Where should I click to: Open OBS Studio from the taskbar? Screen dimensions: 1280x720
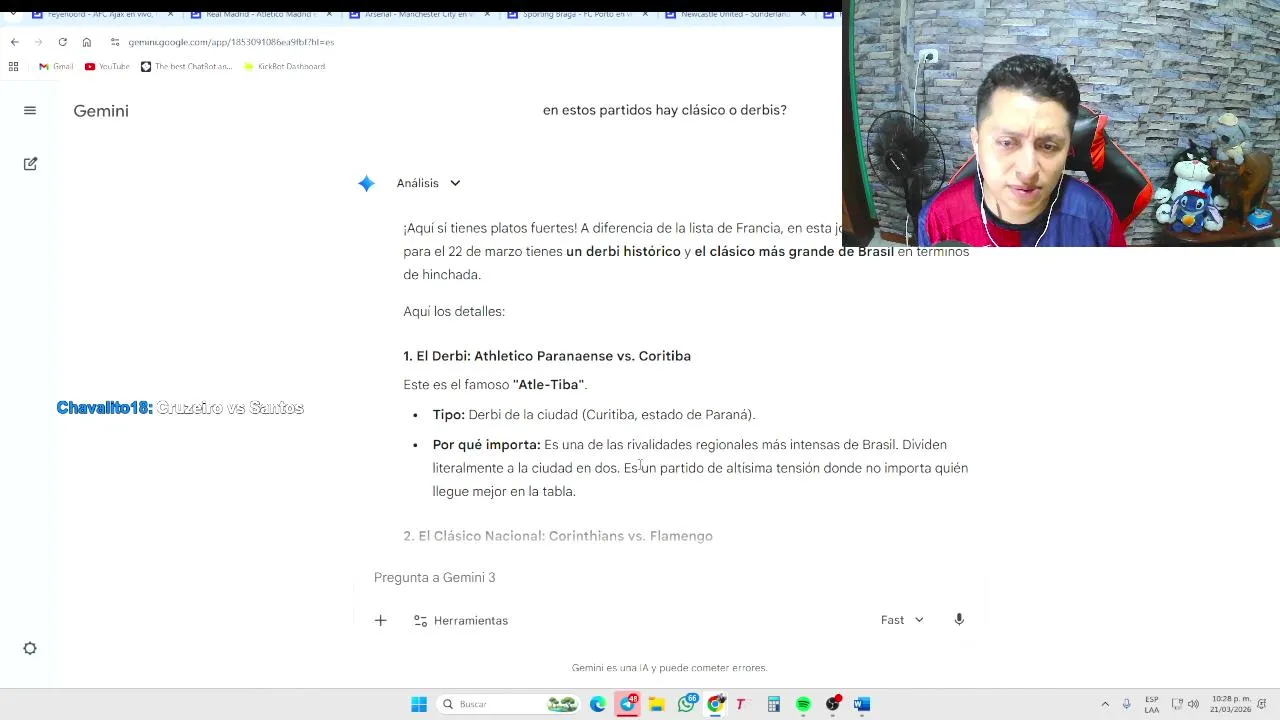(833, 704)
